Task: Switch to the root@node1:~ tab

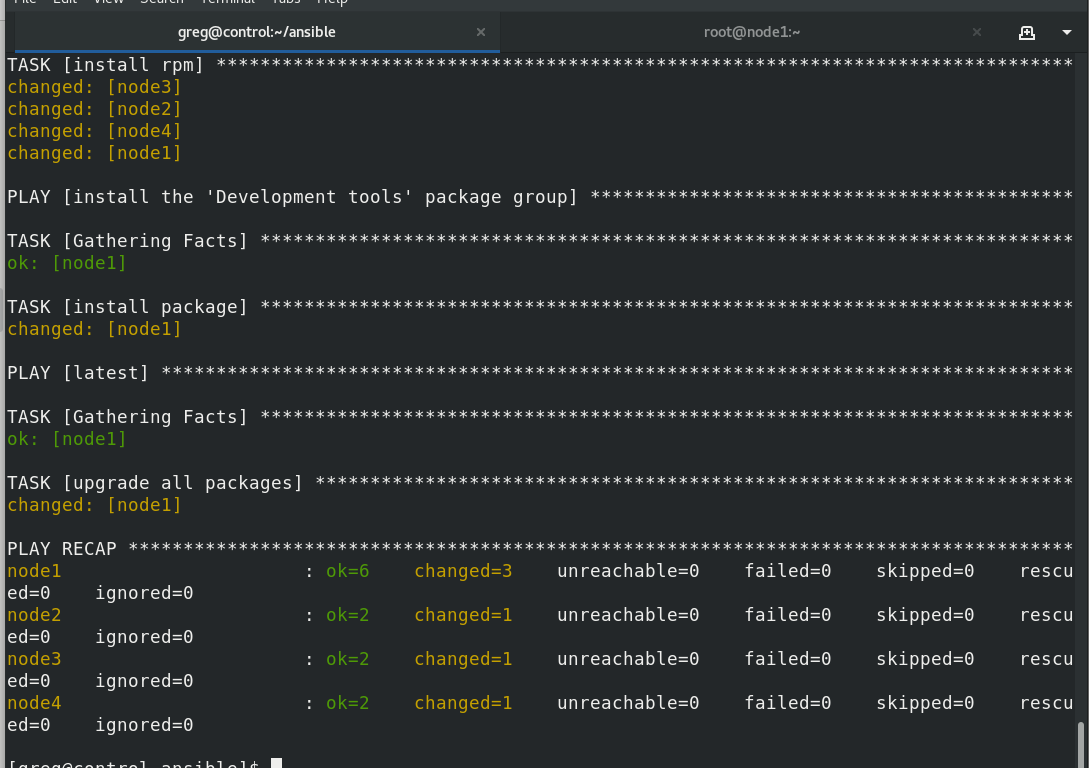Action: point(751,32)
